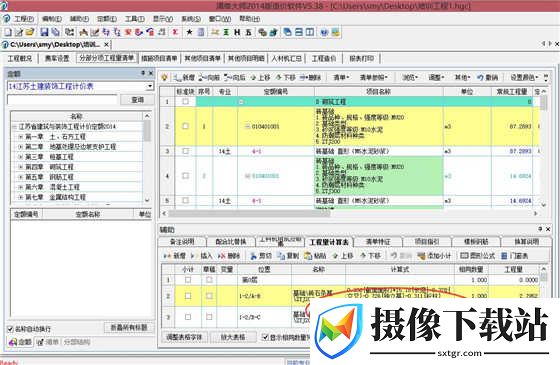Click 下移 in the main list toolbar

tap(285, 77)
